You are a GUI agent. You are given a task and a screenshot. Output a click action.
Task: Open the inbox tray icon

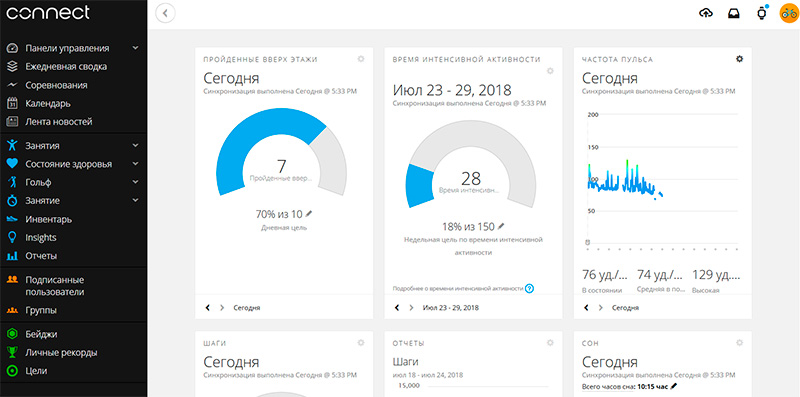coord(734,14)
